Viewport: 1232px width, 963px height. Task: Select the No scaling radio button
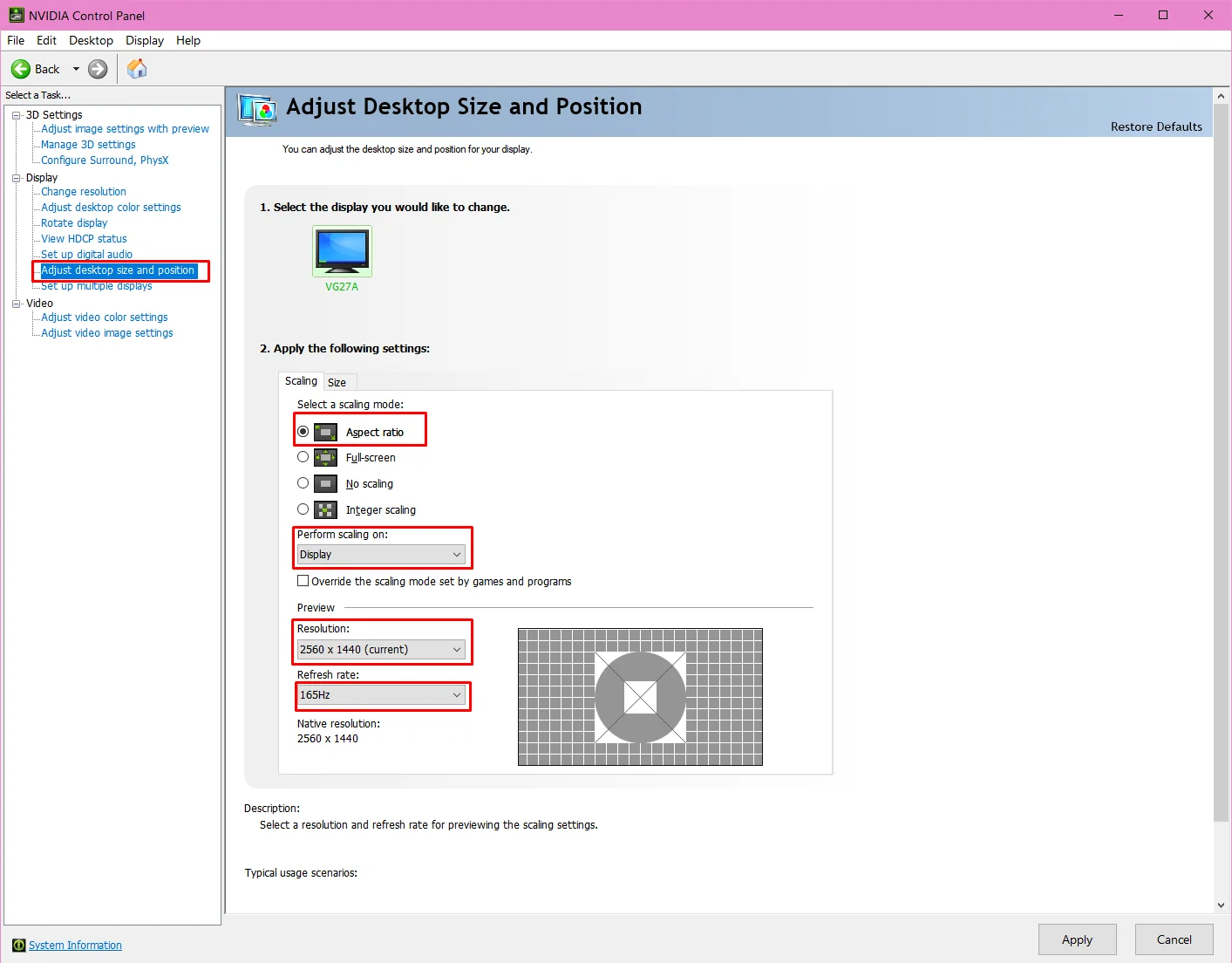[x=303, y=483]
